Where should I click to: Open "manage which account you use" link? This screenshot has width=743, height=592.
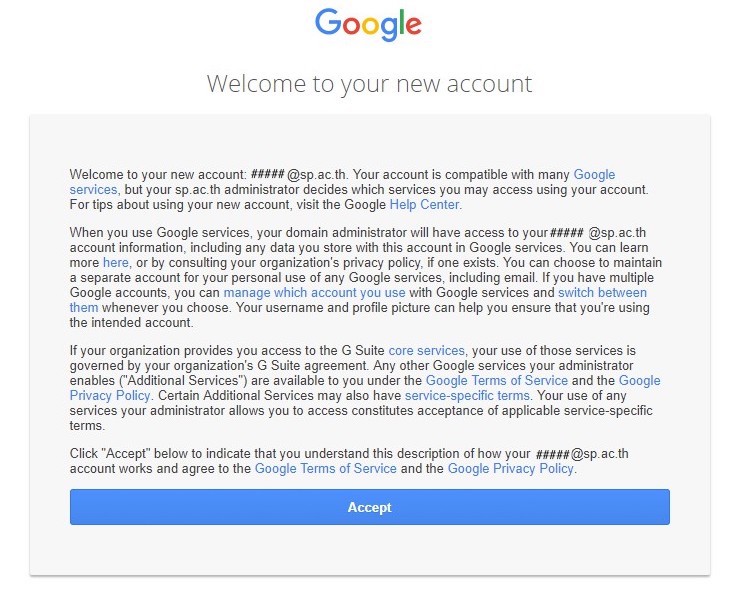click(314, 292)
